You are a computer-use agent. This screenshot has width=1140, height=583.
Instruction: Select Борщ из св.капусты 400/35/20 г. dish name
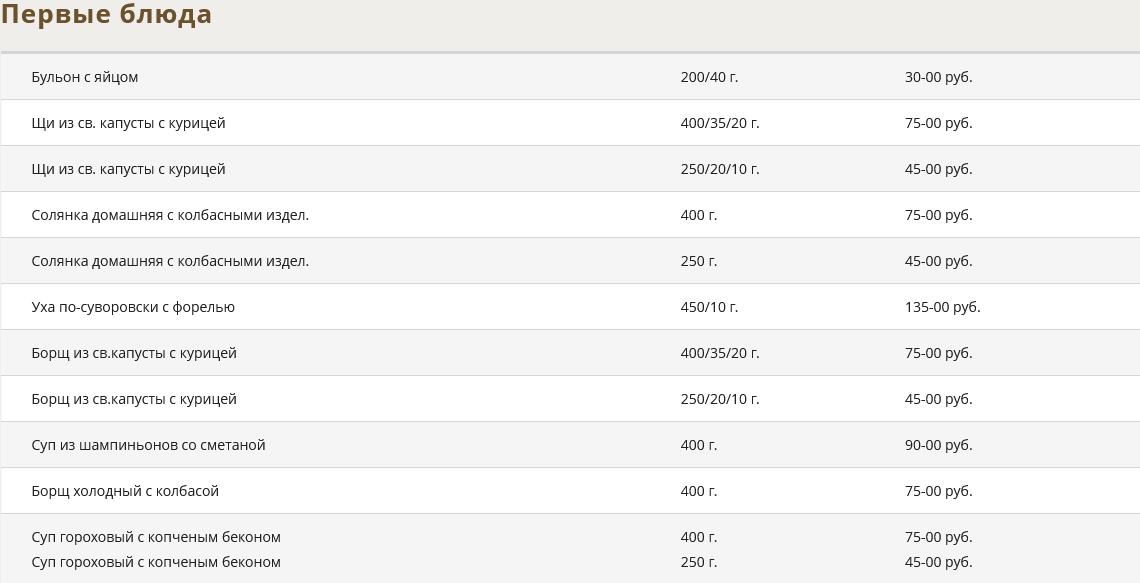coord(134,353)
